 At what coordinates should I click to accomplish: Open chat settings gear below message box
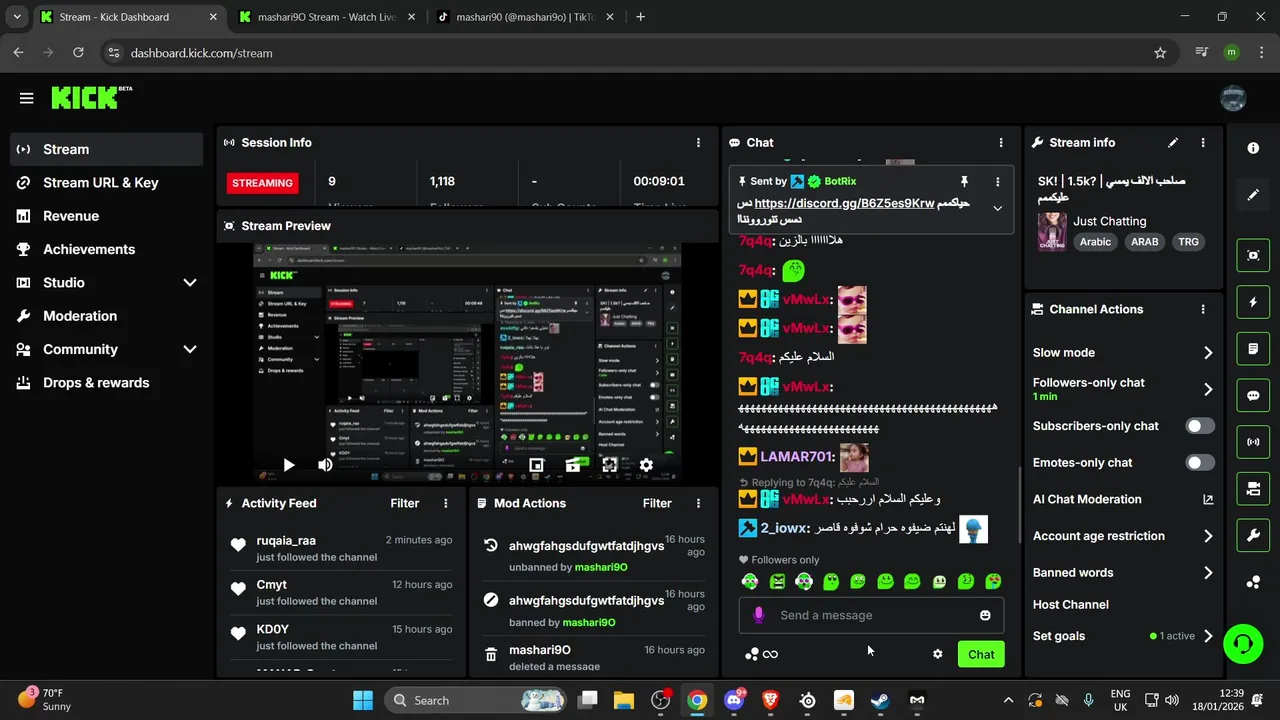[x=938, y=654]
